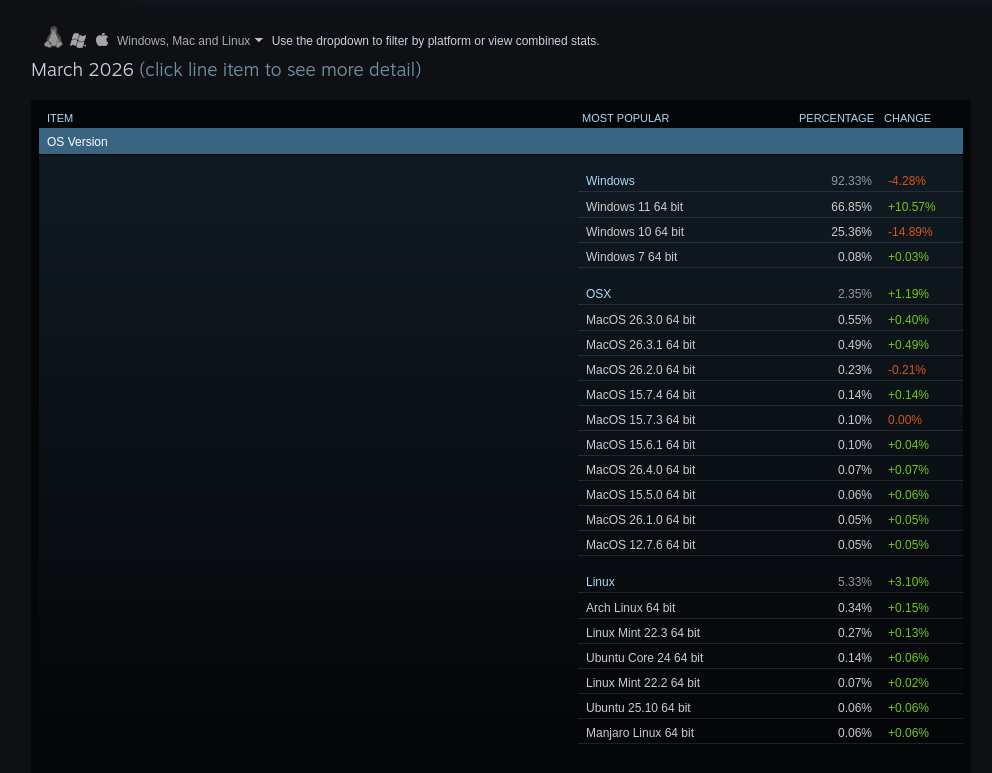The width and height of the screenshot is (992, 773).
Task: Click the 25.36% percentage value
Action: pyautogui.click(x=851, y=232)
